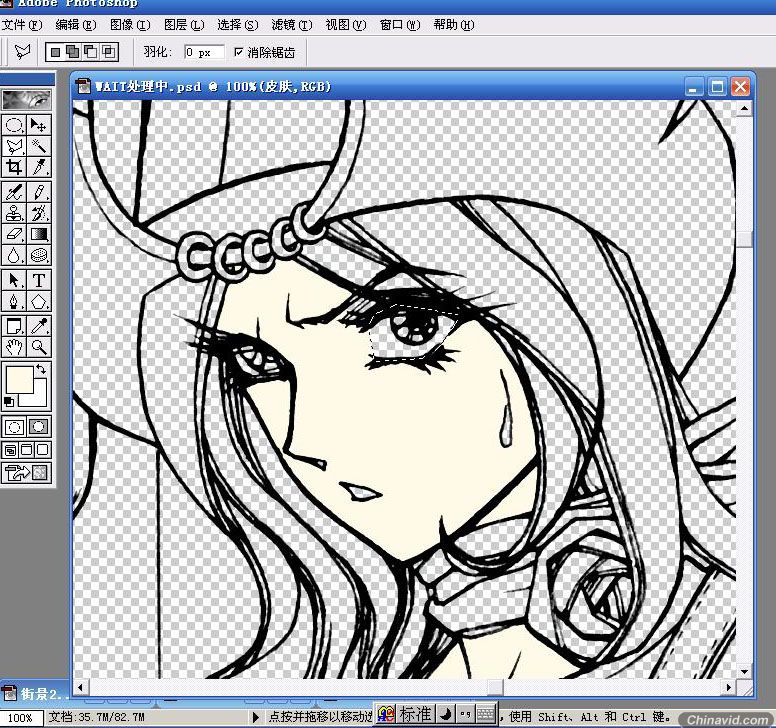This screenshot has width=776, height=728.
Task: Open the 文件(F) menu
Action: point(22,25)
